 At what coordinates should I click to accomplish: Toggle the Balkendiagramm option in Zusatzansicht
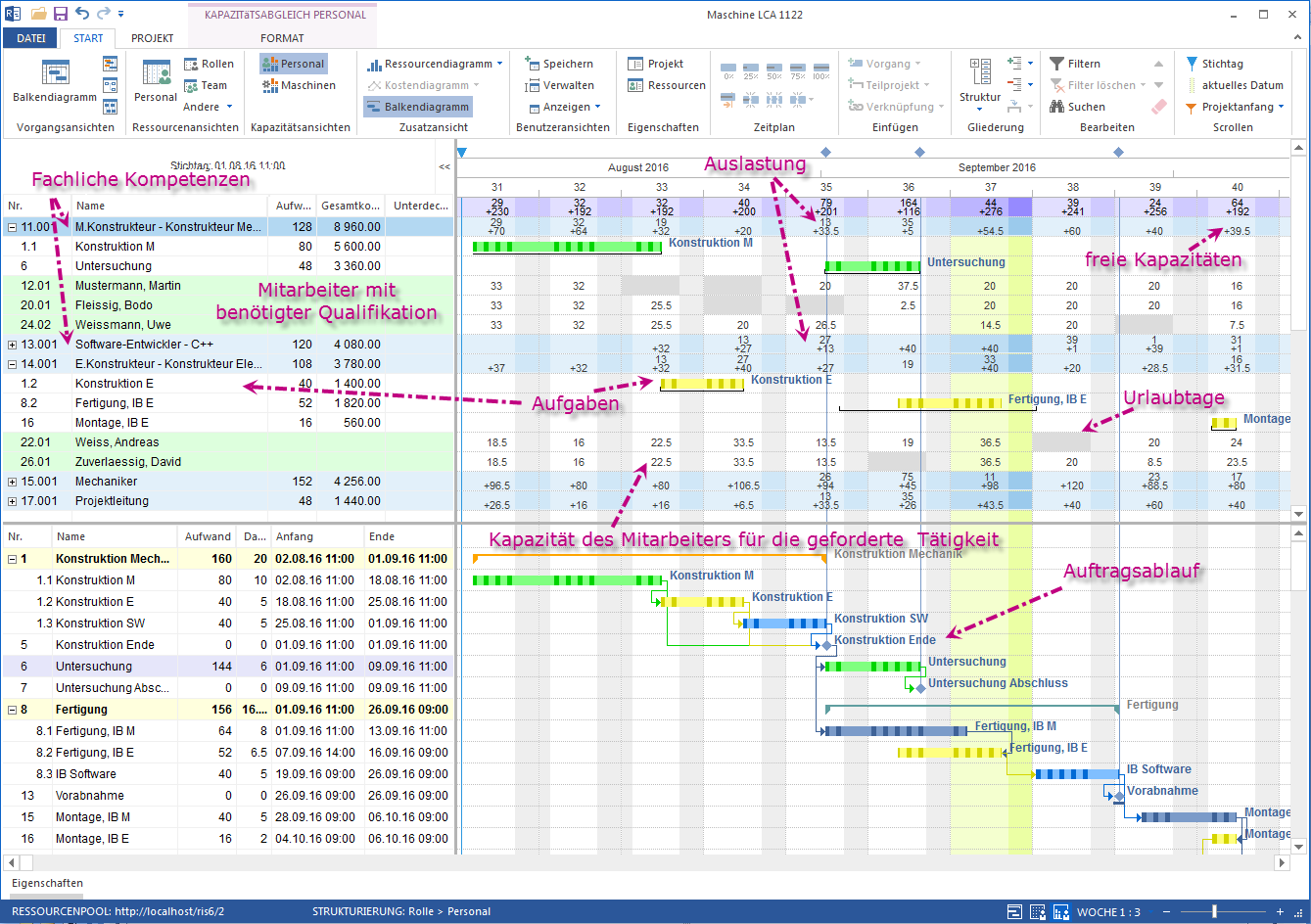click(x=418, y=107)
